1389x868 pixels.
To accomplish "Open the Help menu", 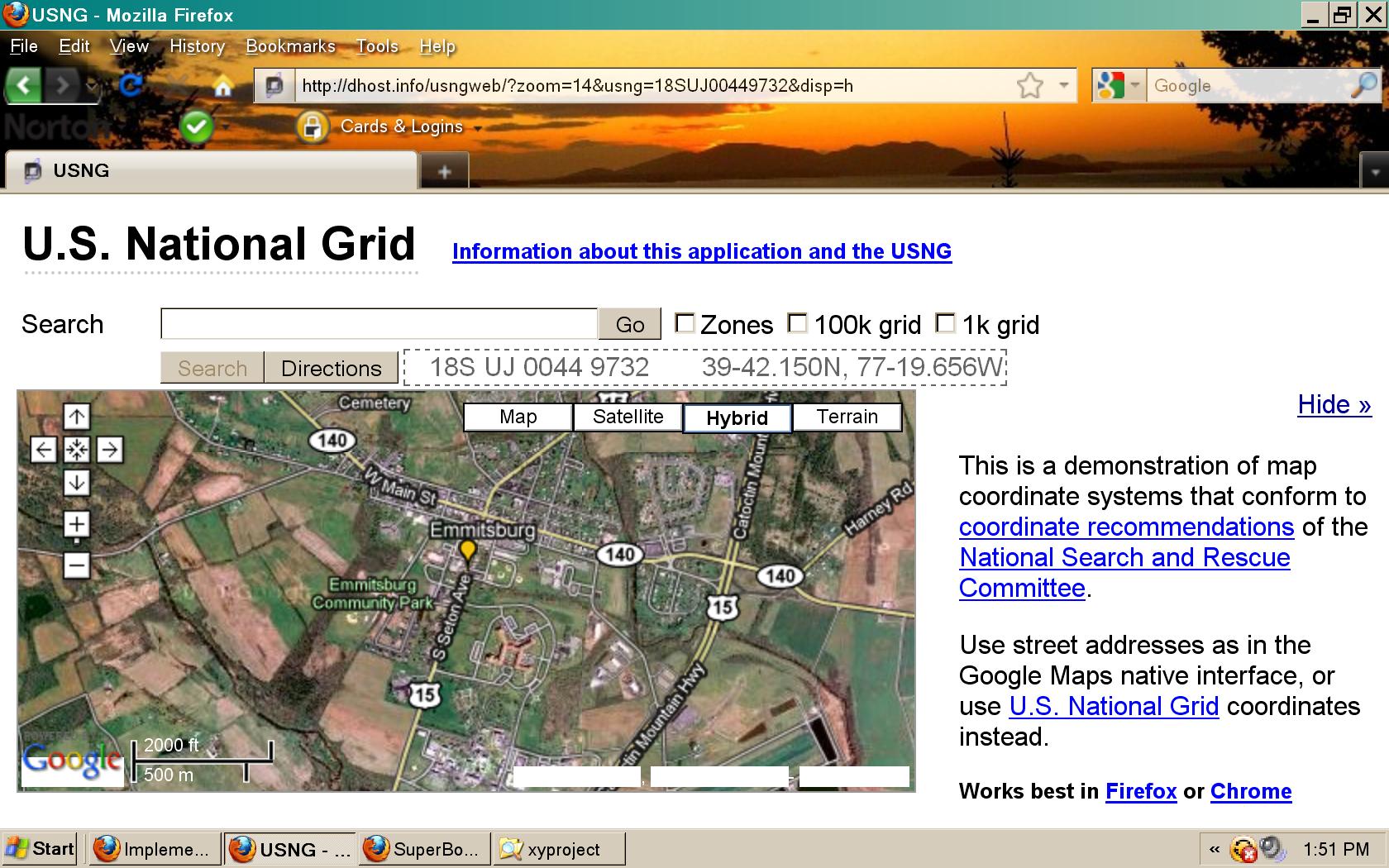I will pyautogui.click(x=437, y=46).
